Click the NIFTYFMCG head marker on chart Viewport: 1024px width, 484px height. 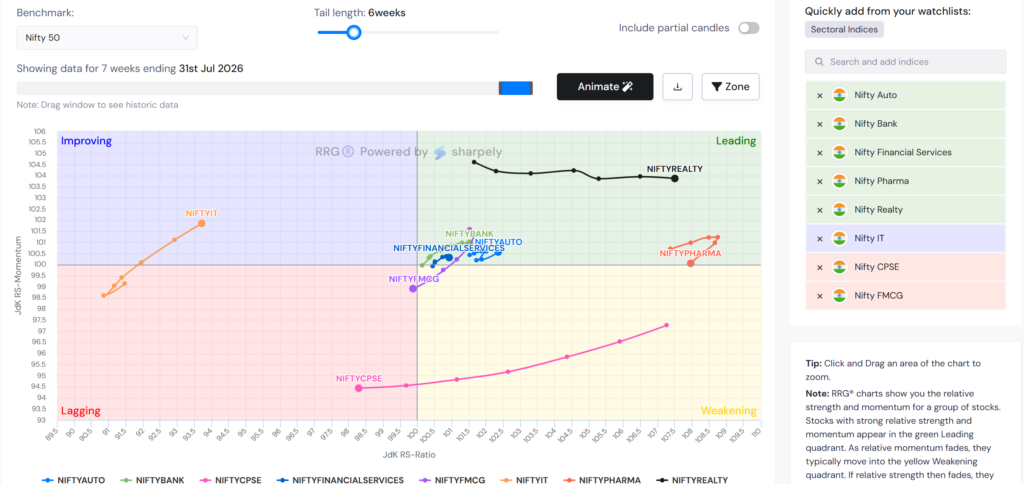pyautogui.click(x=413, y=289)
